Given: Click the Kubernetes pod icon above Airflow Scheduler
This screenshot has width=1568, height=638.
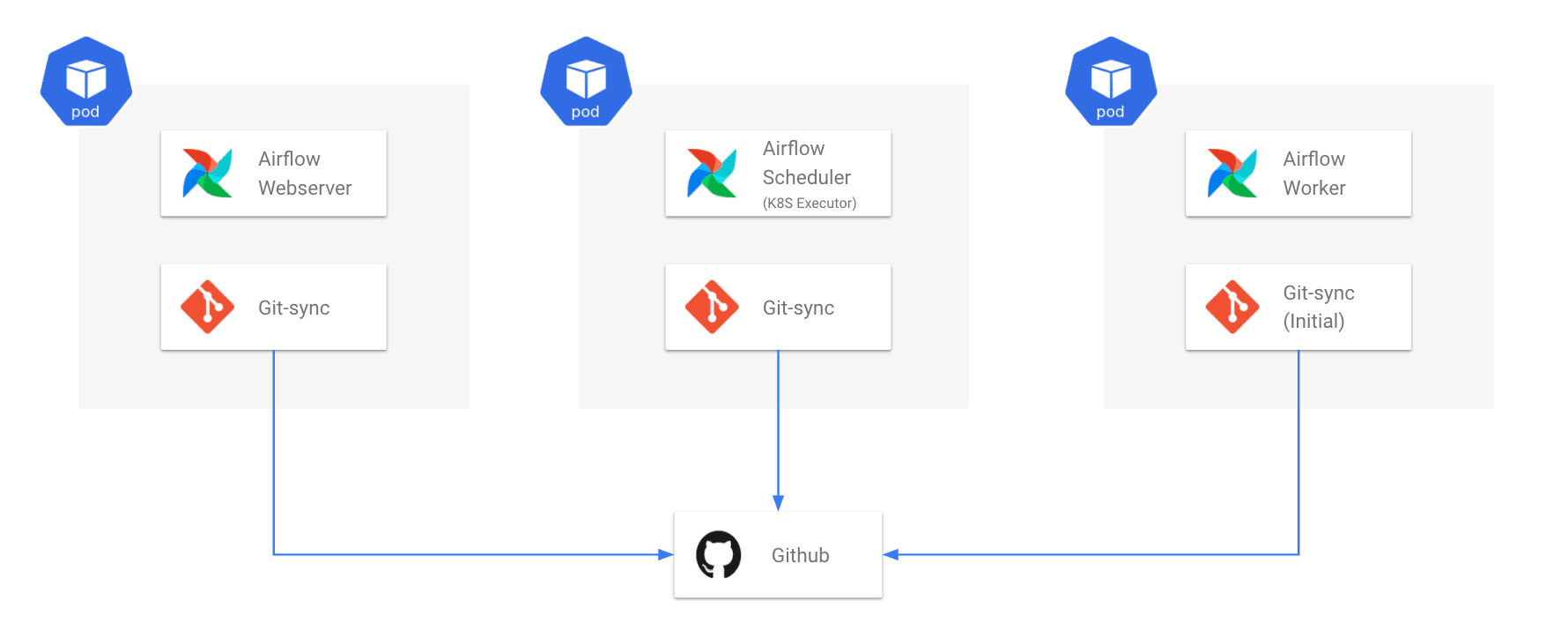Looking at the screenshot, I should pos(586,81).
